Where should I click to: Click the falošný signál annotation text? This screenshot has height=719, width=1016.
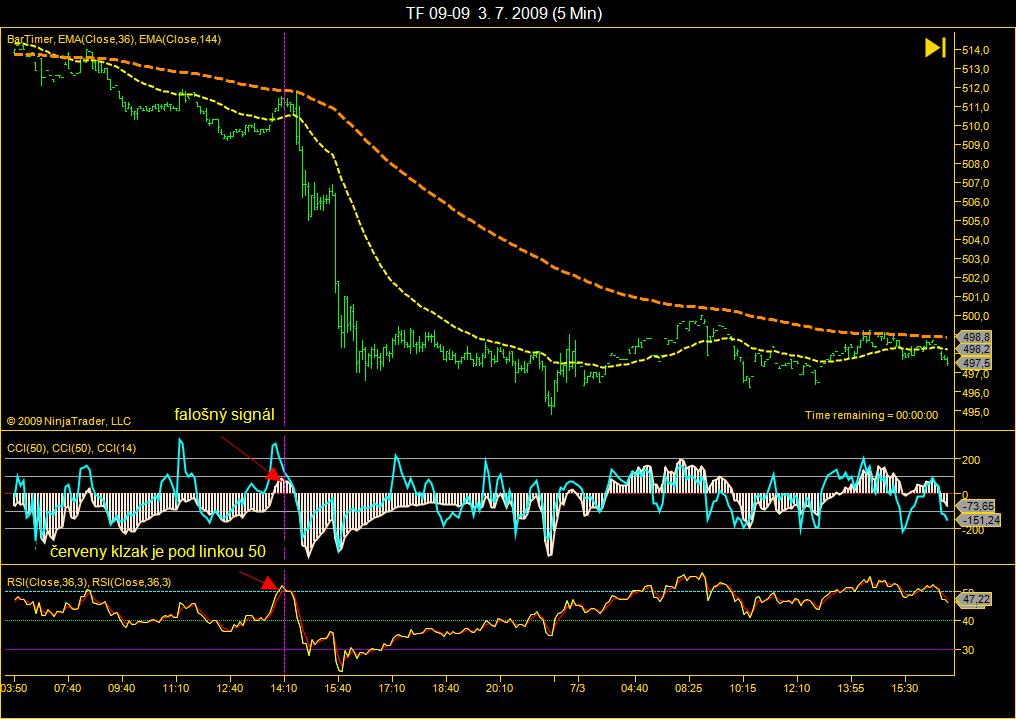click(x=224, y=415)
